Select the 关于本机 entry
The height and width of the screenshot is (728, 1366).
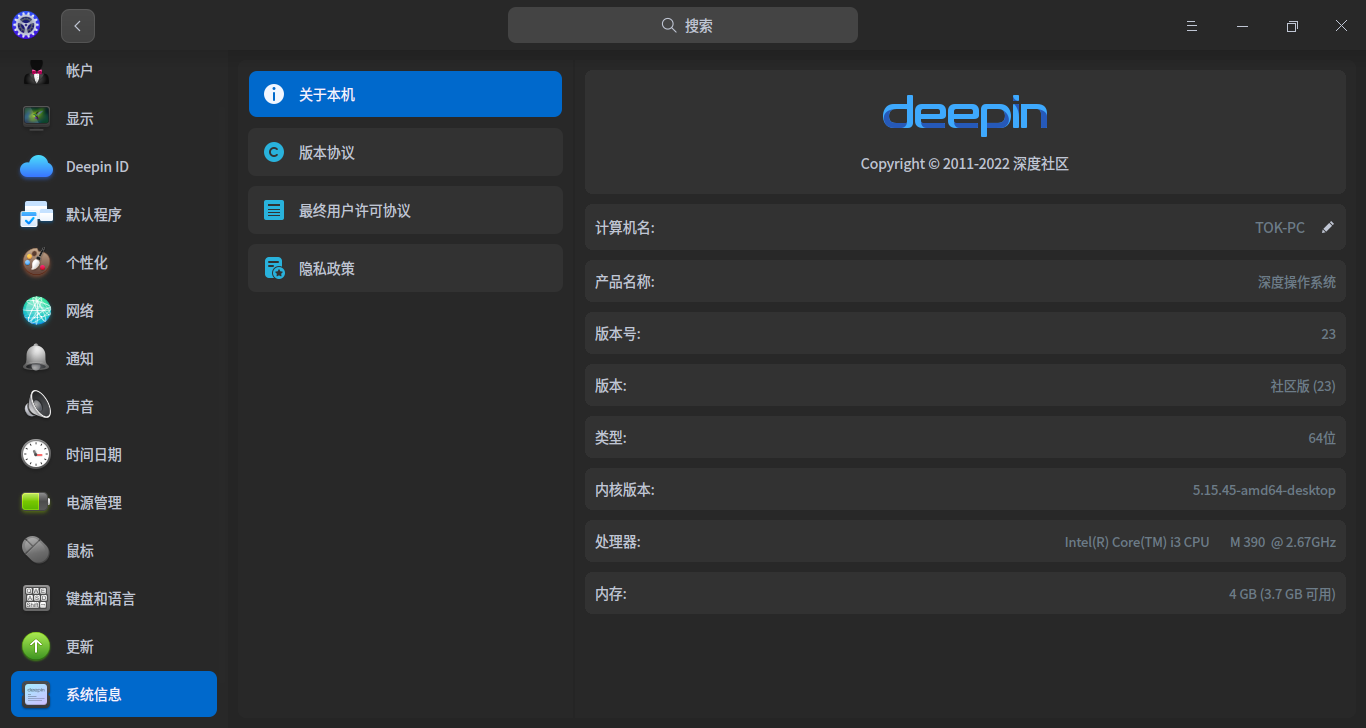(405, 93)
